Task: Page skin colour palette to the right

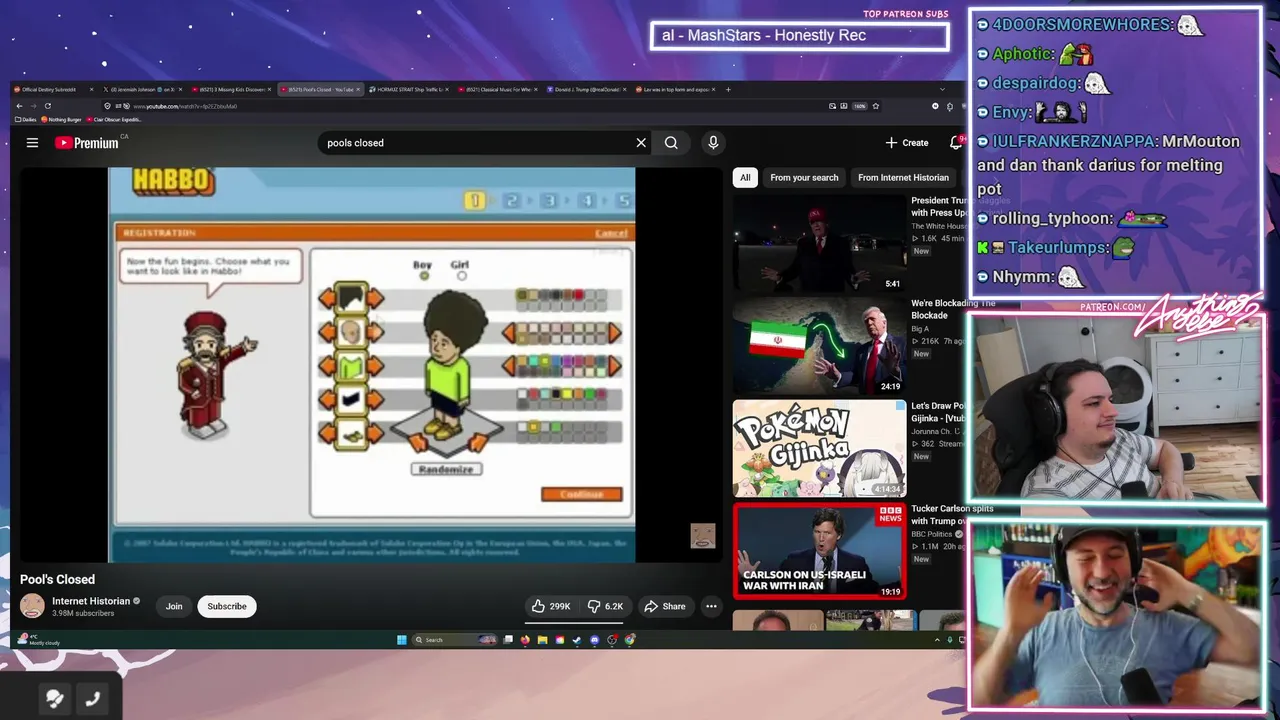Action: [x=614, y=333]
